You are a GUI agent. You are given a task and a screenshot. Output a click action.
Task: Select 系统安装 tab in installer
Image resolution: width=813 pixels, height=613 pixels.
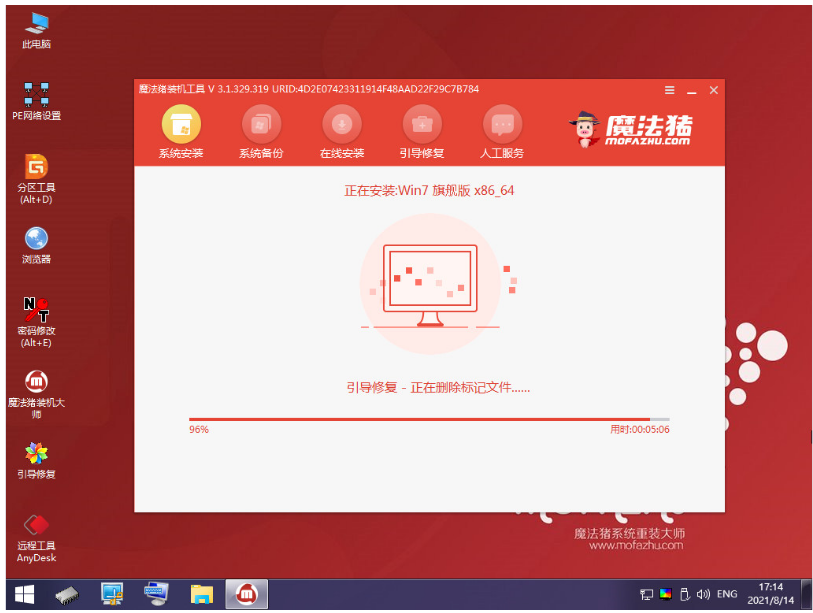point(181,132)
